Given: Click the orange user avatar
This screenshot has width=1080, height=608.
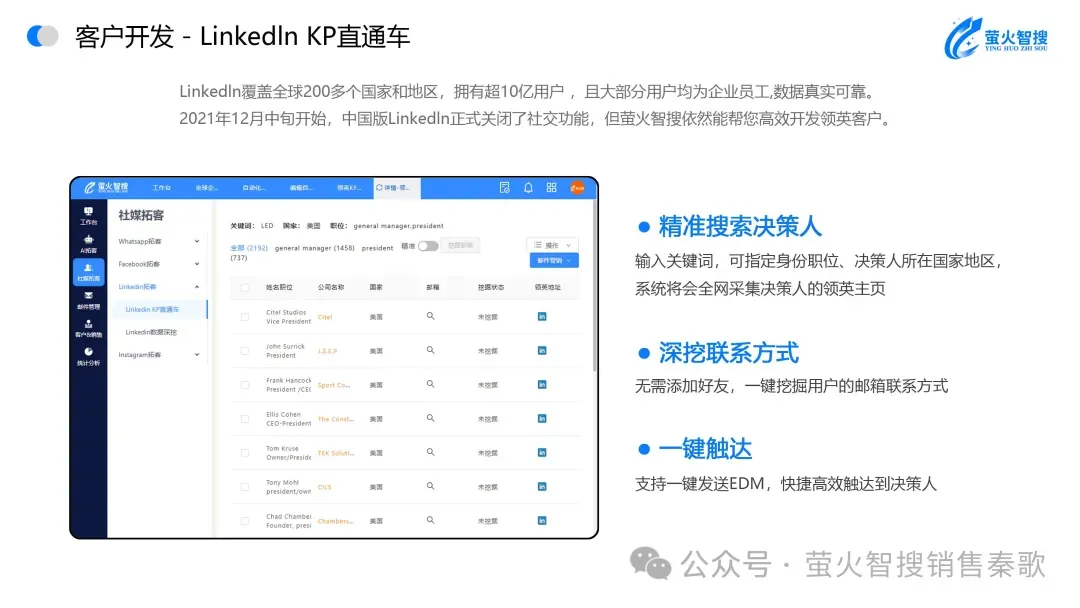Looking at the screenshot, I should pyautogui.click(x=578, y=188).
